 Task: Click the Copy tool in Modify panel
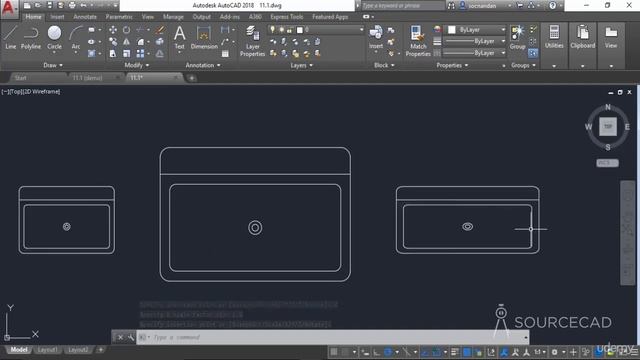[x=113, y=42]
